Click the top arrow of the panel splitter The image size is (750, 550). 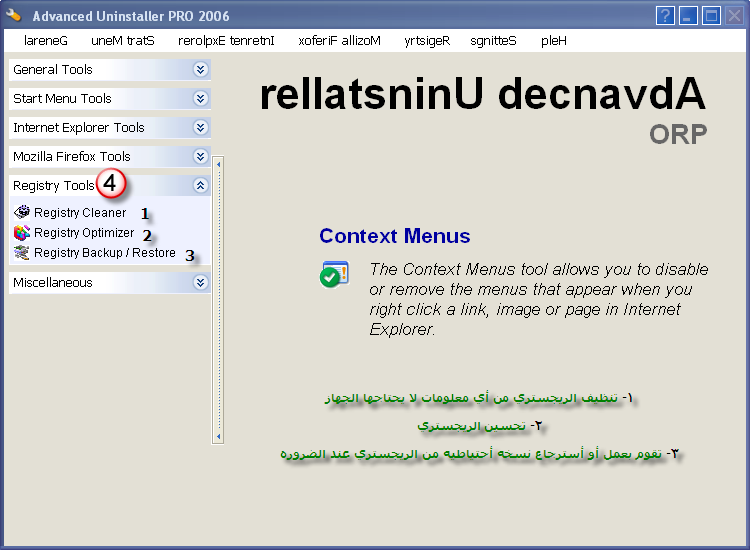coord(218,165)
